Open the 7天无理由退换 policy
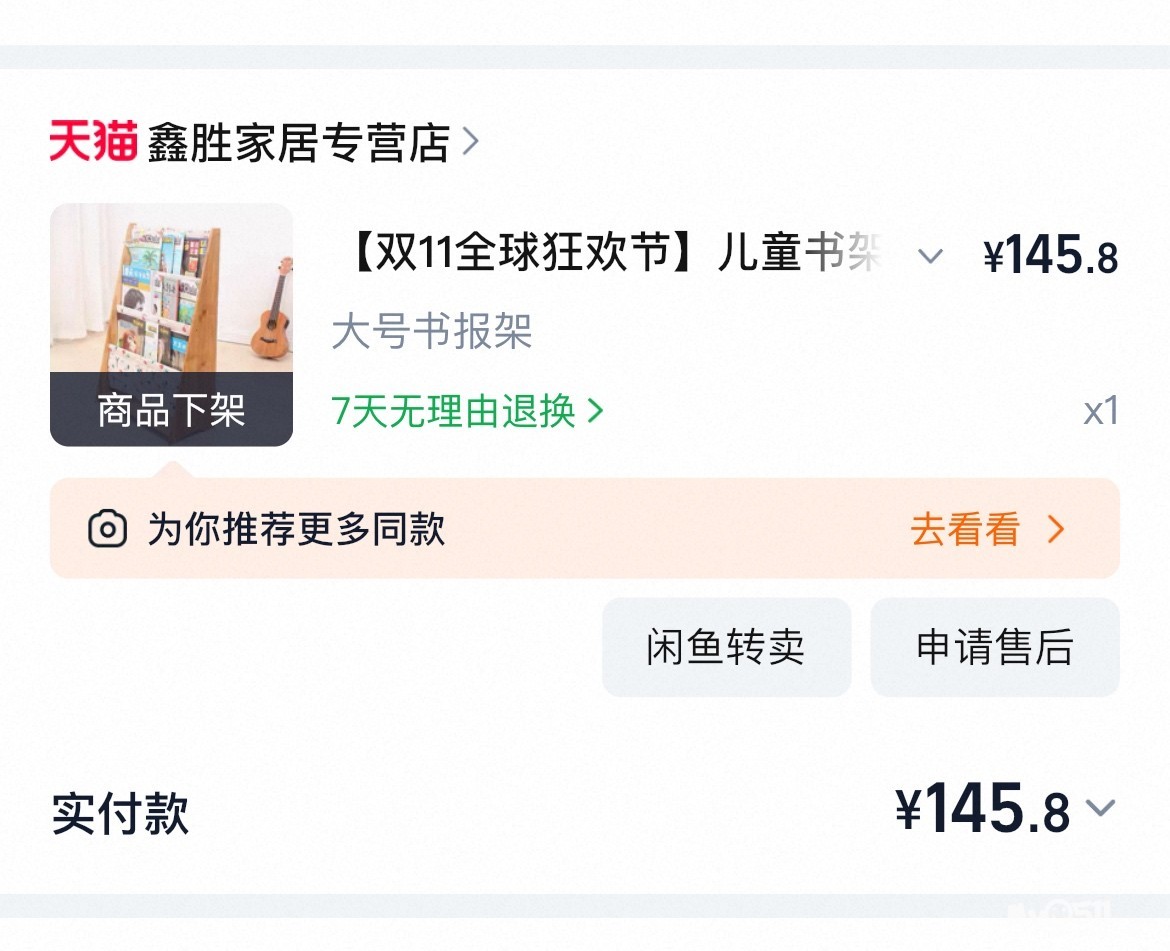Image resolution: width=1170 pixels, height=951 pixels. tap(454, 411)
